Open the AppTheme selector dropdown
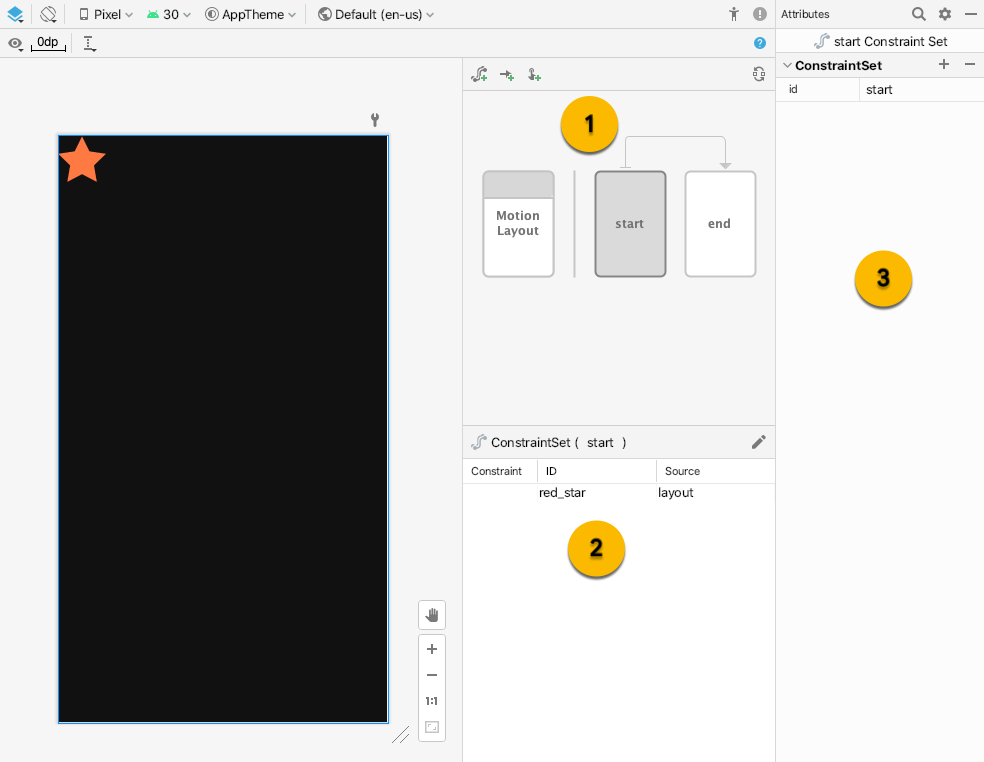The image size is (984, 762). tap(248, 13)
